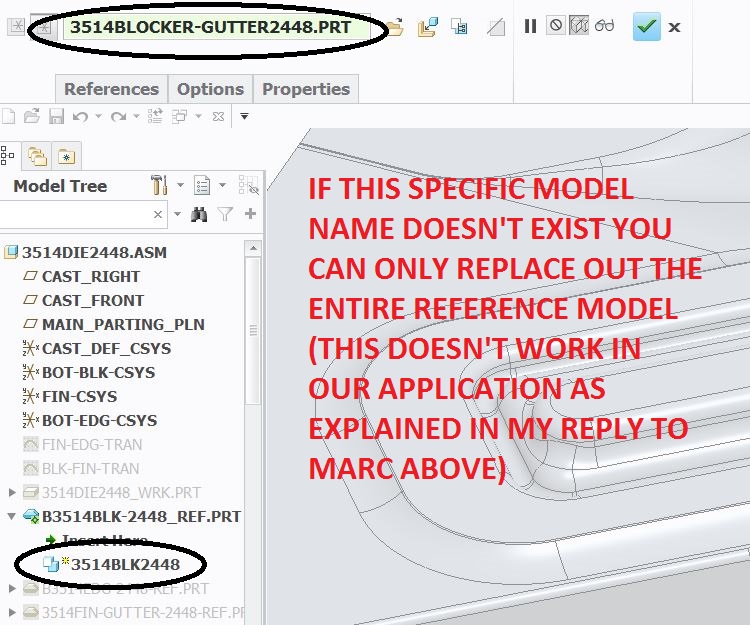Switch to the Folder Browser navigator tab
This screenshot has width=750, height=625.
pos(37,156)
